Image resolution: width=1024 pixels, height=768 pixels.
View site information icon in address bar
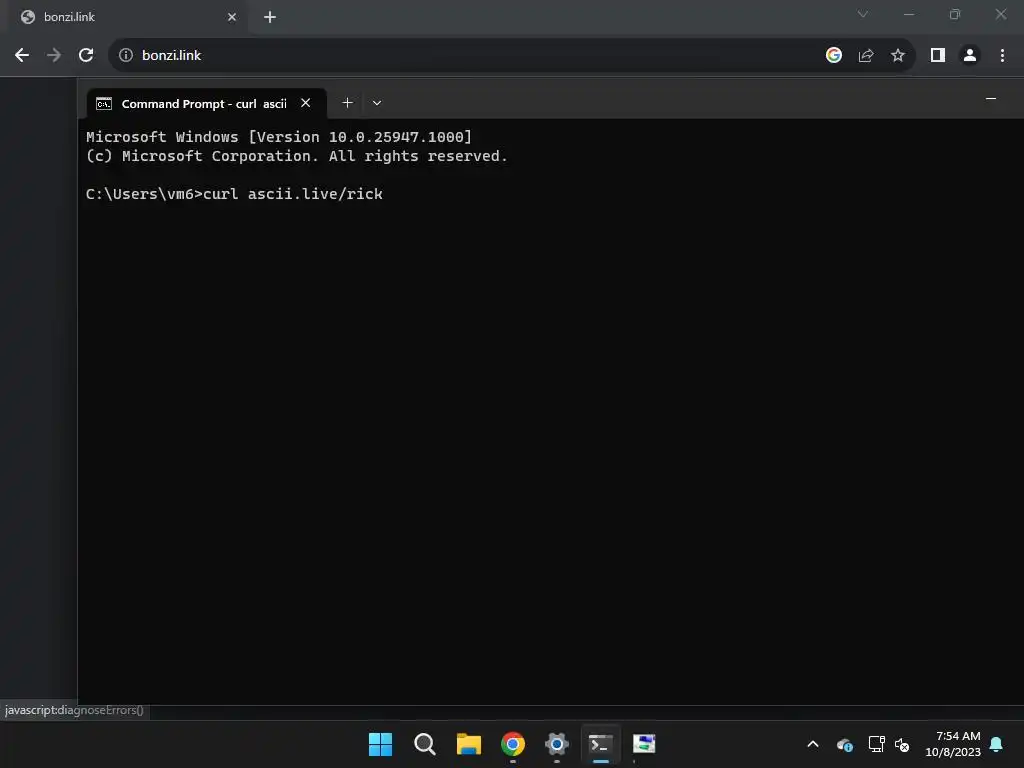click(x=125, y=56)
